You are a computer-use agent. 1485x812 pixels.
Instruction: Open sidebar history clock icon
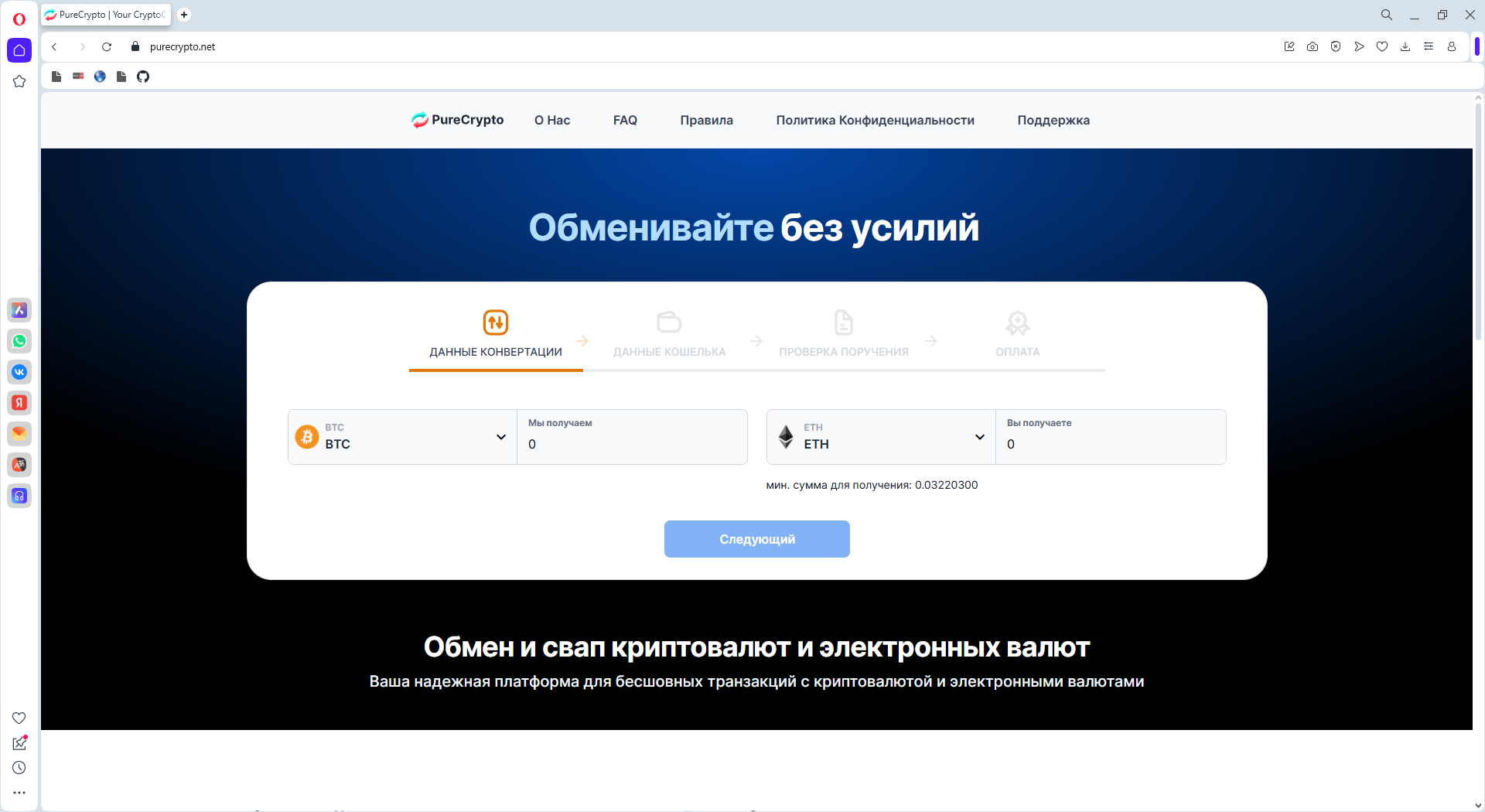tap(19, 768)
